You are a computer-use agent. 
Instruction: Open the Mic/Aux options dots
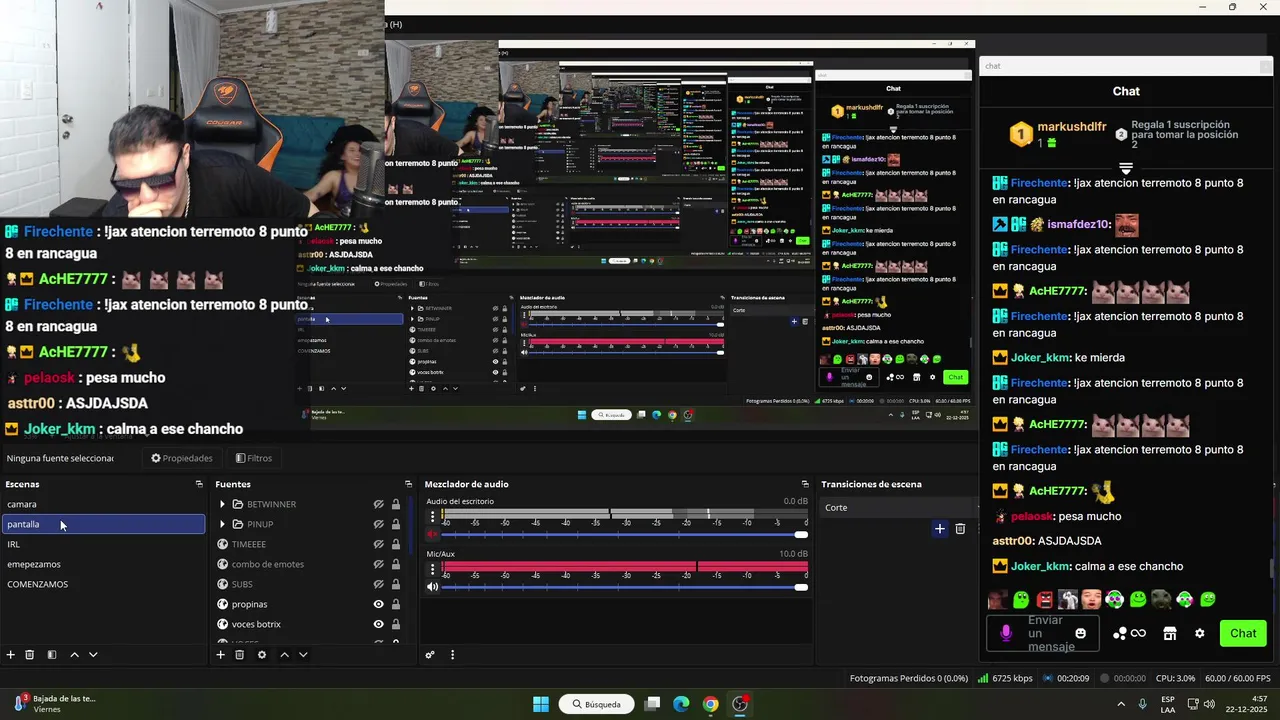click(433, 569)
